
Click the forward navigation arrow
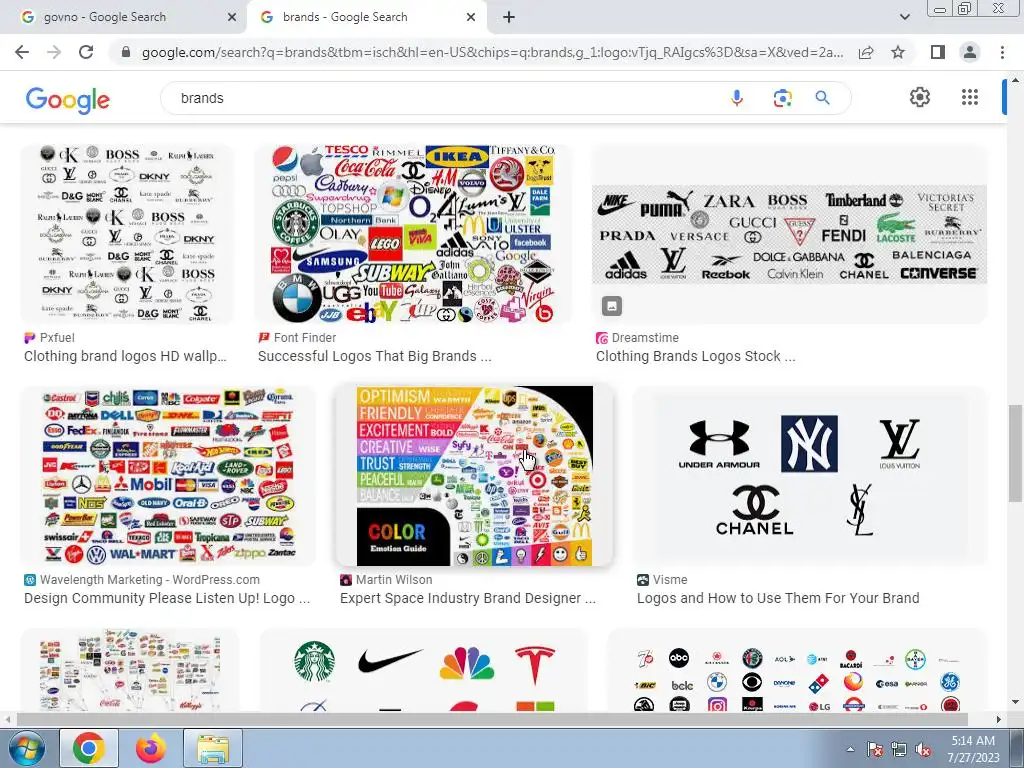point(54,52)
